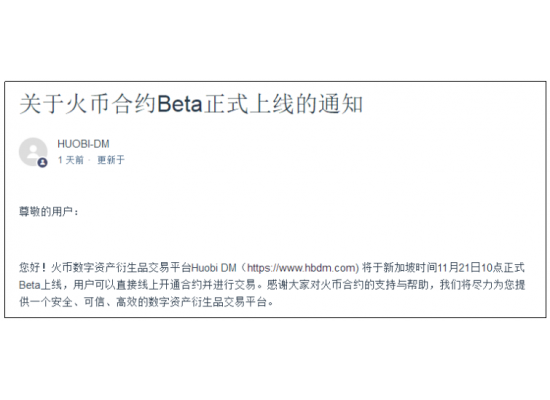The width and height of the screenshot is (550, 400).
Task: Click 'Beta上线' at second paragraph line
Action: click(x=40, y=285)
